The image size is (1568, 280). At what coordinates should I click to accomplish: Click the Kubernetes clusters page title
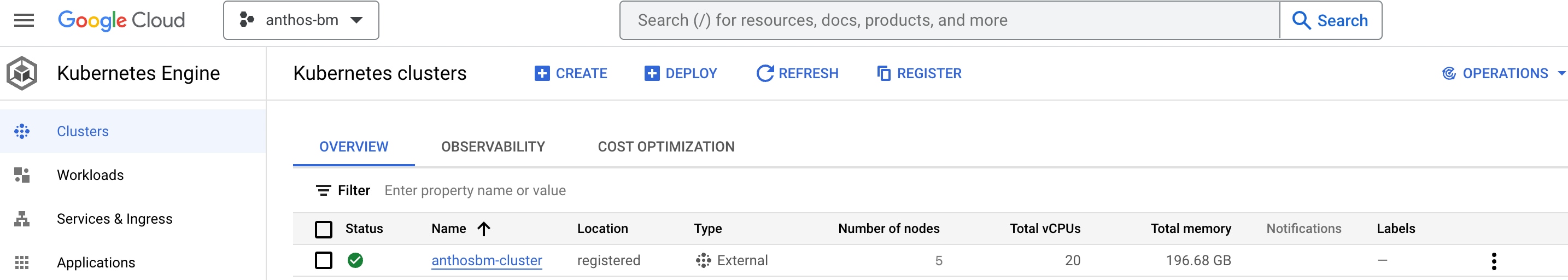380,73
